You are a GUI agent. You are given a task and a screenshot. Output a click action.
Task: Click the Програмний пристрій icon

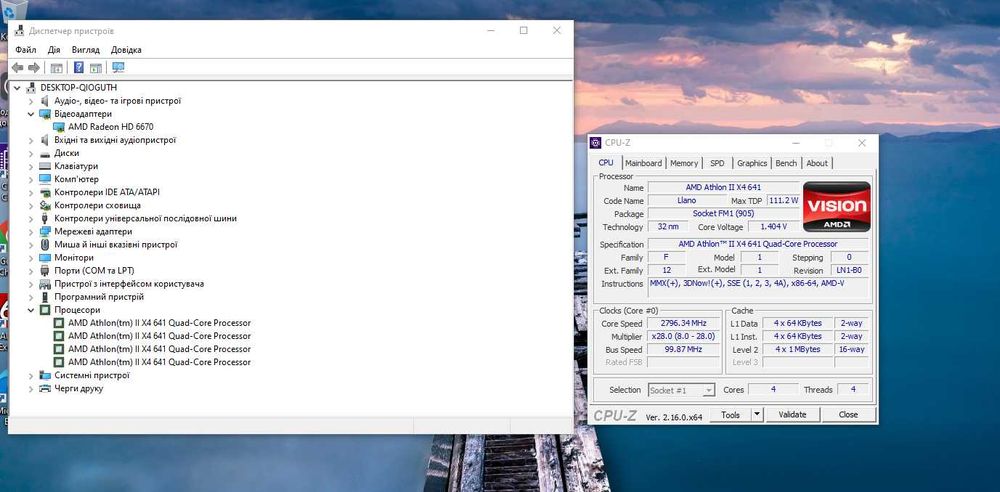pos(45,297)
